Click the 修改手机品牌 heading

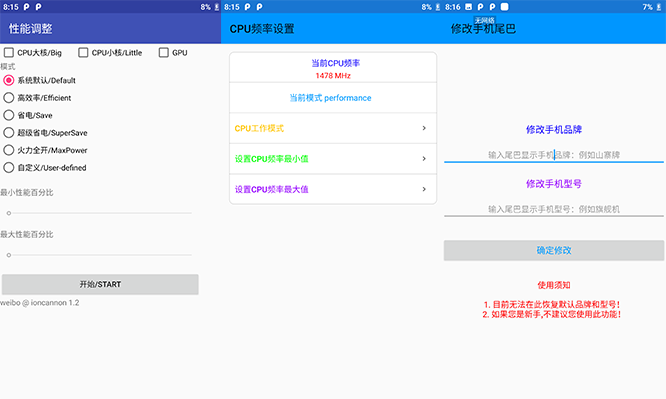coord(554,130)
